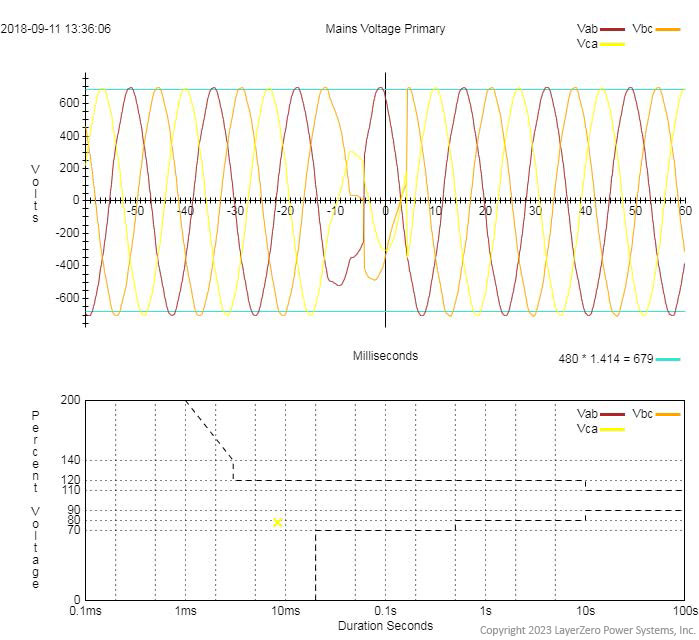Click the 0.1s duration axis label
Viewport: 699px width, 640px height.
[385, 611]
